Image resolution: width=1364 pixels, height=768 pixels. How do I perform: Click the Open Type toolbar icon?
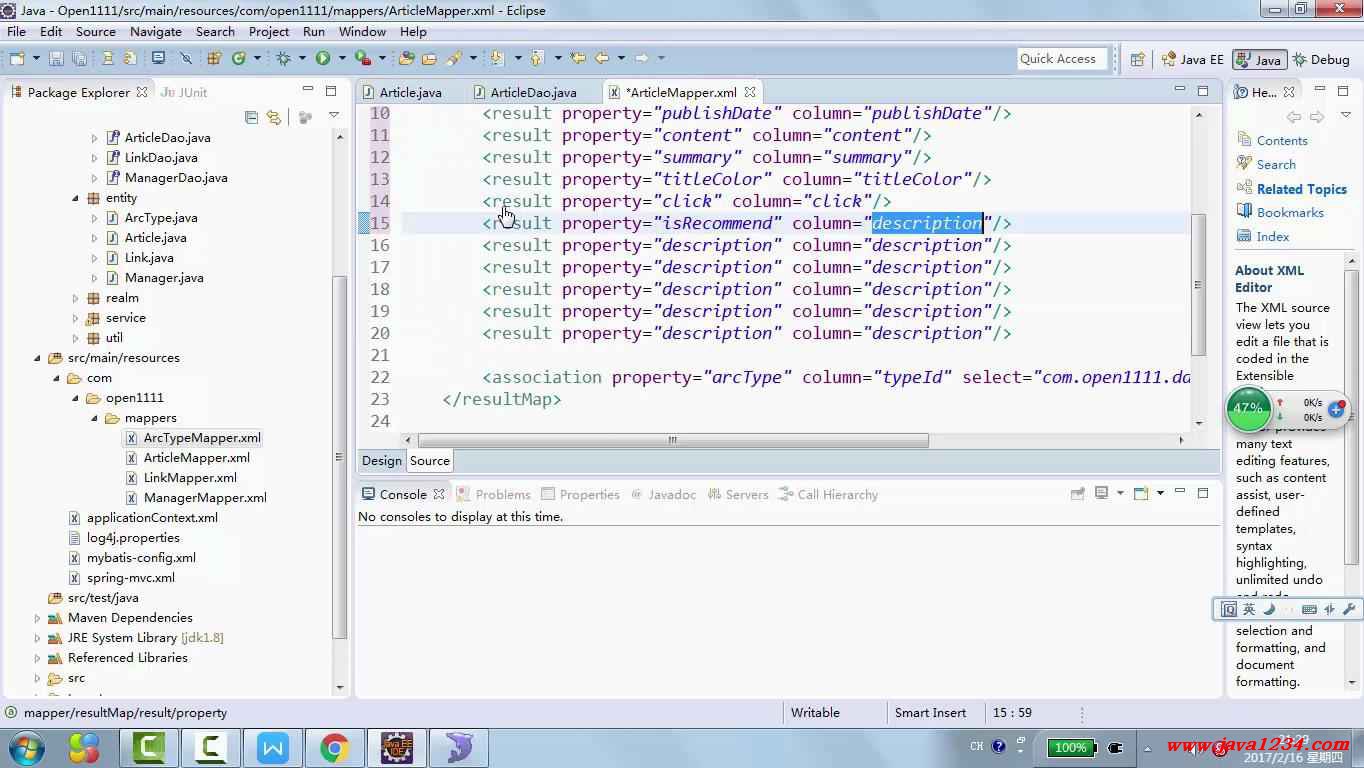[x=406, y=59]
